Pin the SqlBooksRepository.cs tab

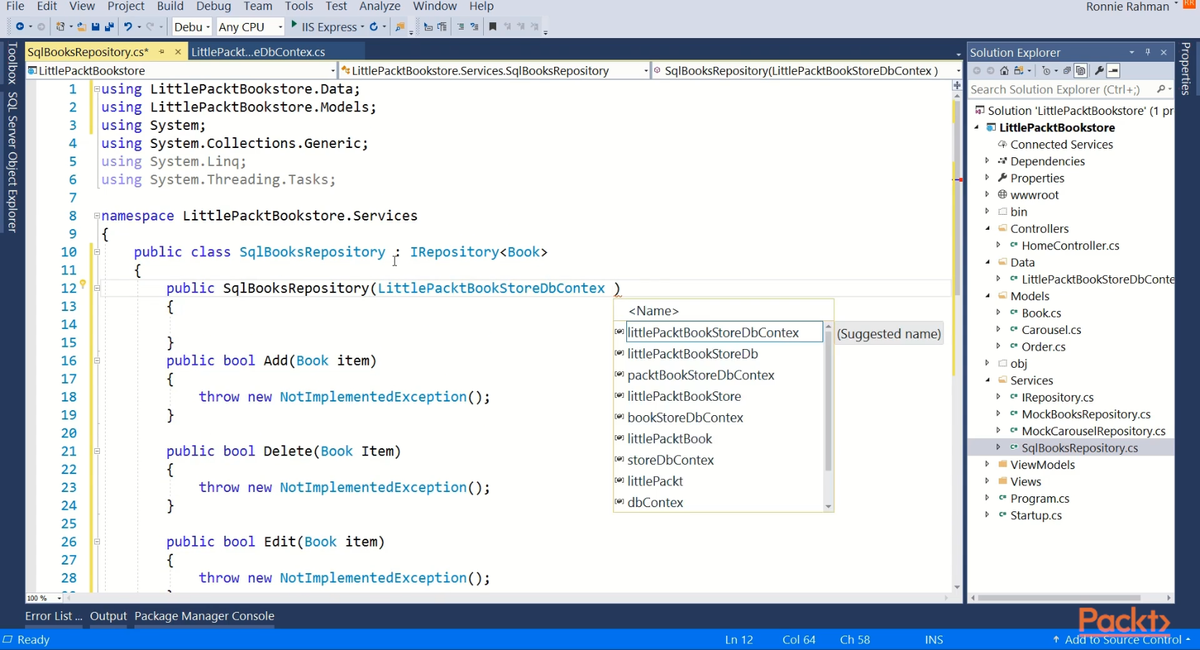(161, 52)
